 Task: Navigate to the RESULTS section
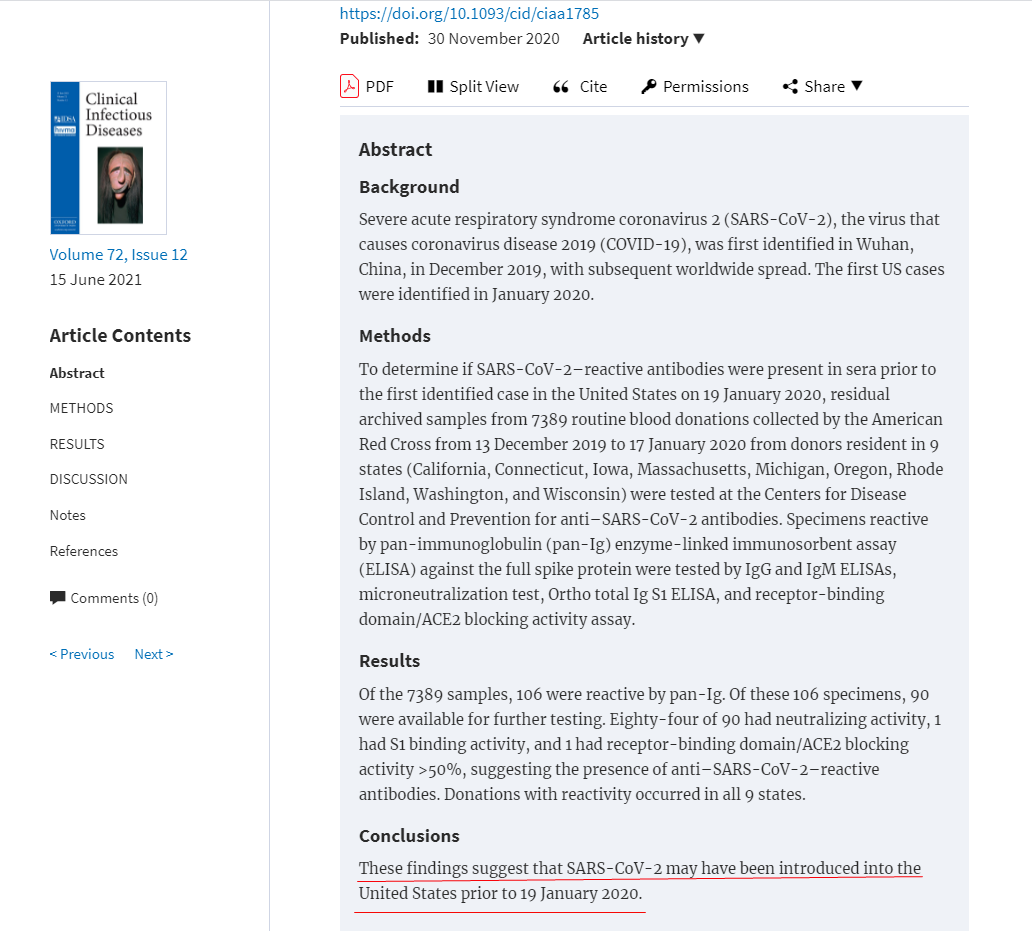[77, 444]
